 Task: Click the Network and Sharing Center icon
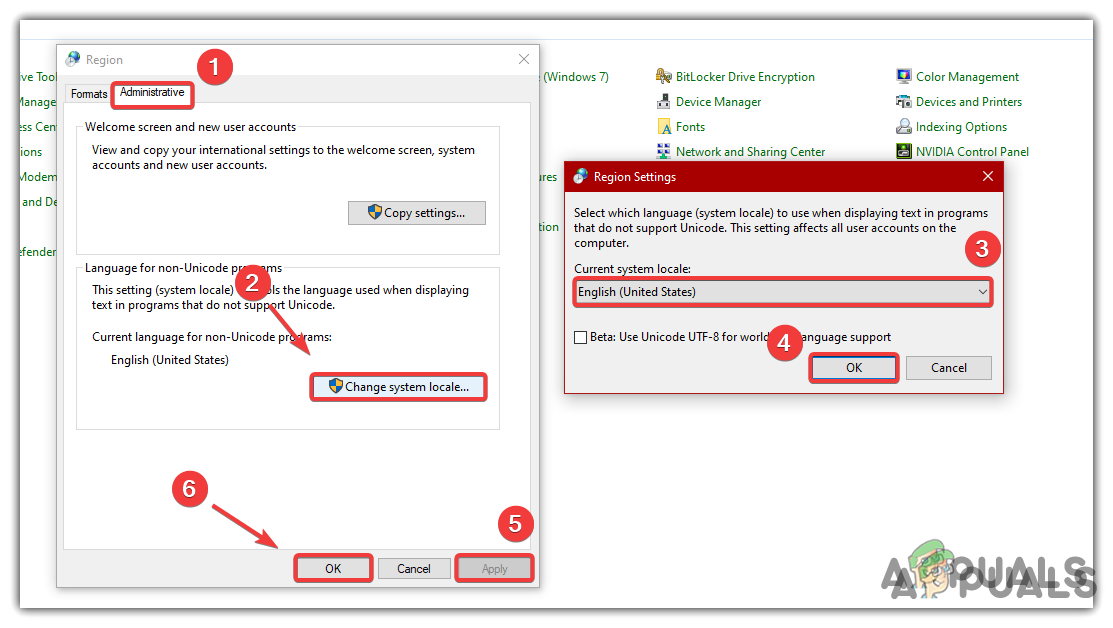pyautogui.click(x=664, y=151)
